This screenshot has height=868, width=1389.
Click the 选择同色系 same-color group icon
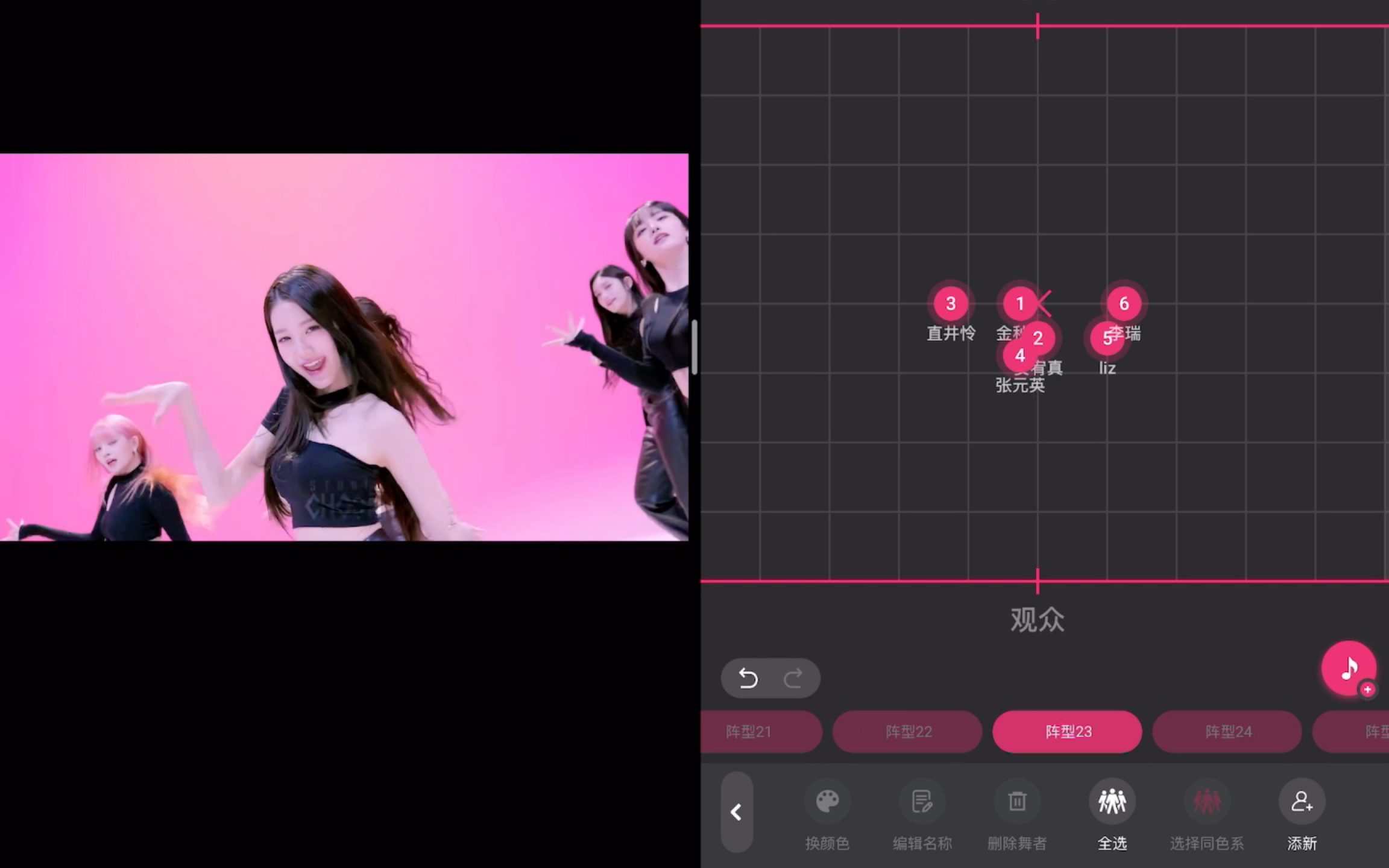(x=1206, y=802)
